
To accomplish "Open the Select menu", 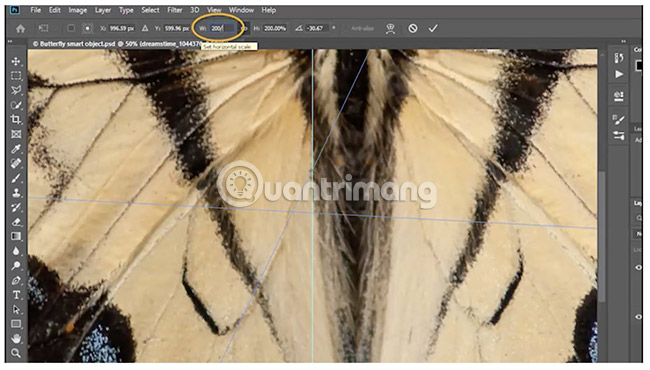I will (150, 10).
